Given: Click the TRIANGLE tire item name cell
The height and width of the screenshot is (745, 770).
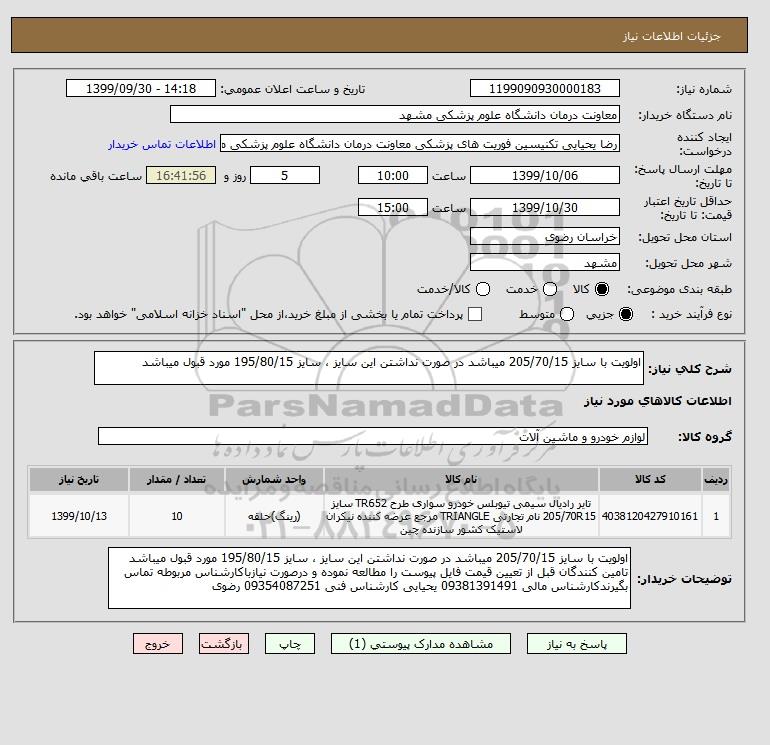Looking at the screenshot, I should (x=461, y=516).
